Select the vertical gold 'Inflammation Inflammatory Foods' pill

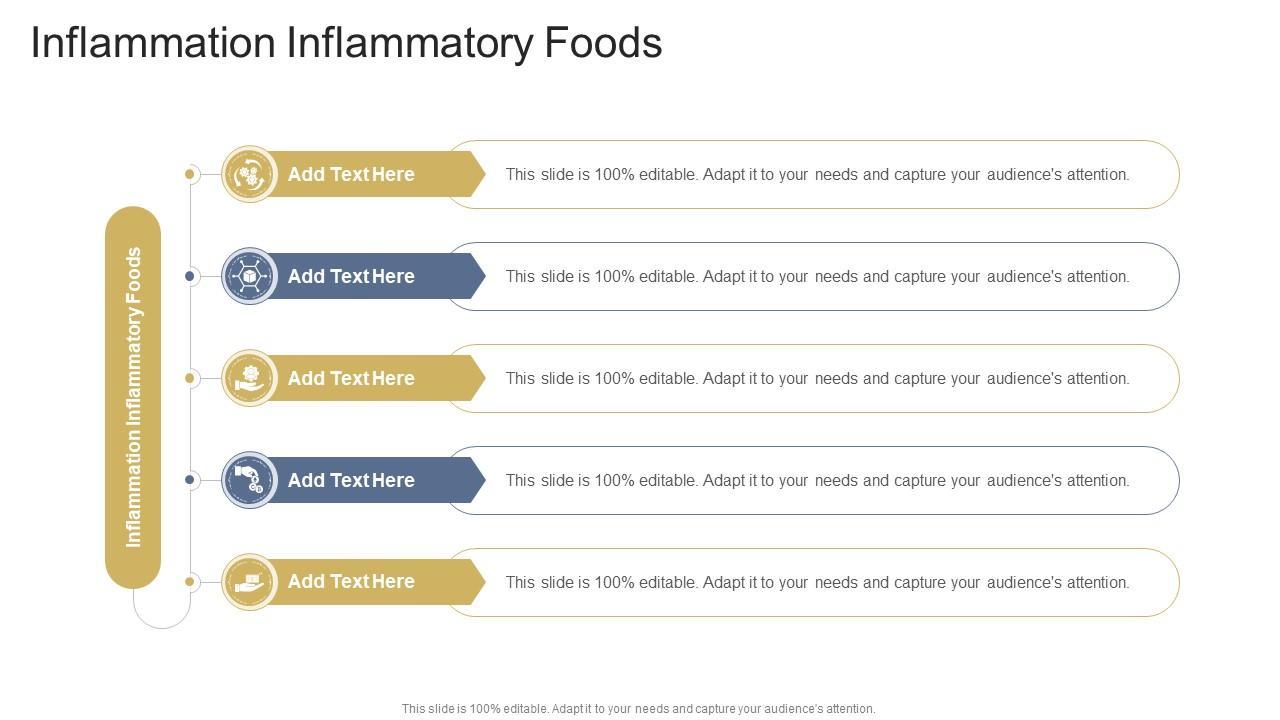(133, 397)
